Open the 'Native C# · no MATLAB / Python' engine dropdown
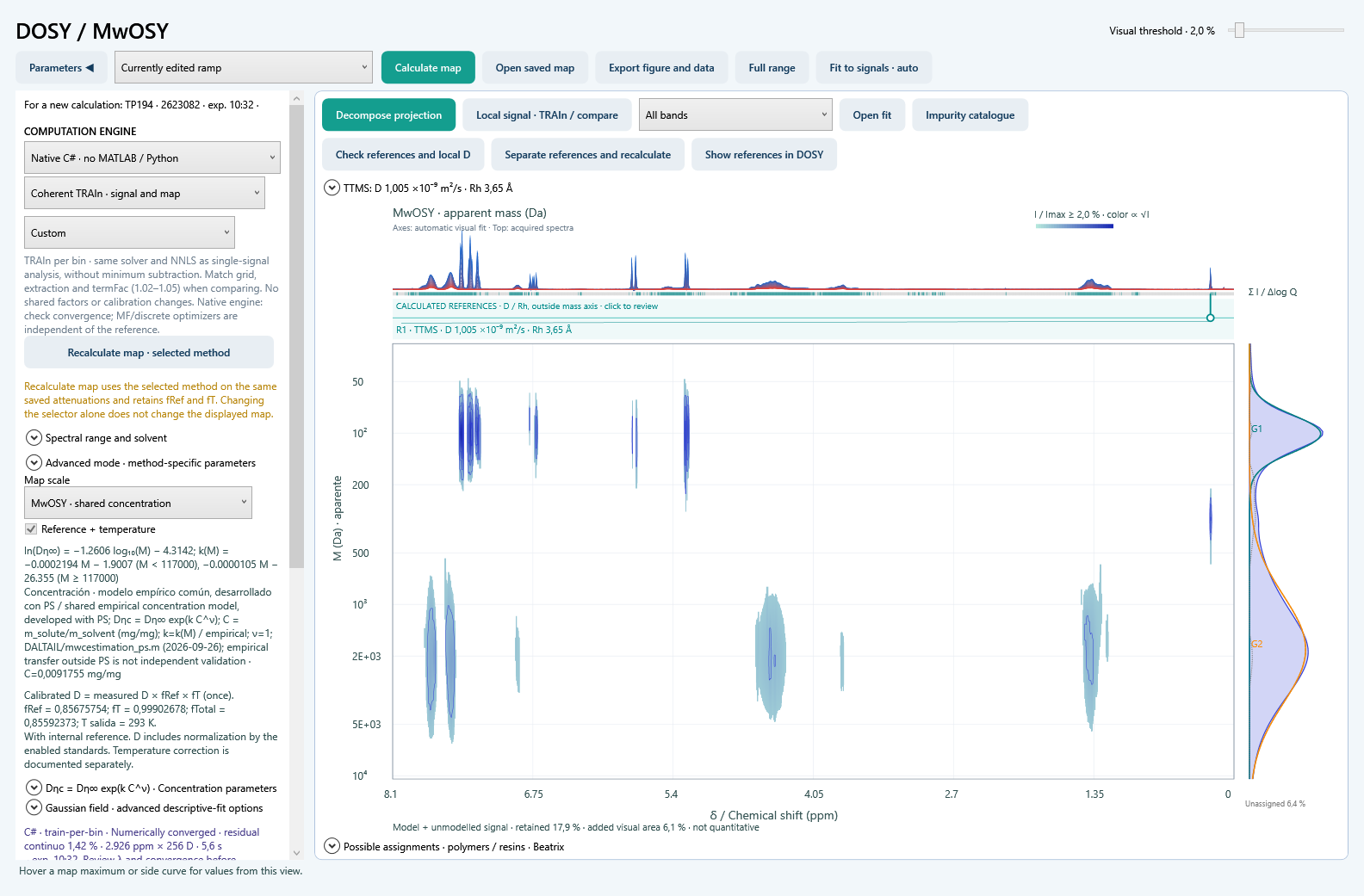The image size is (1364, 896). click(x=152, y=158)
